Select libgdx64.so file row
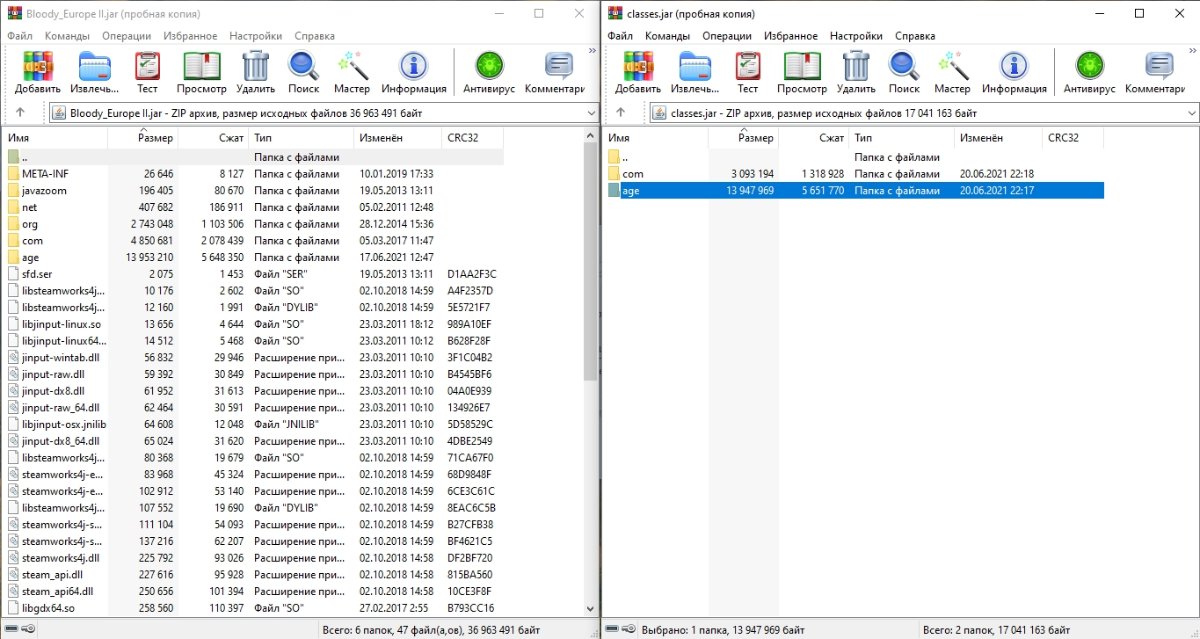The image size is (1200, 639). [254, 608]
